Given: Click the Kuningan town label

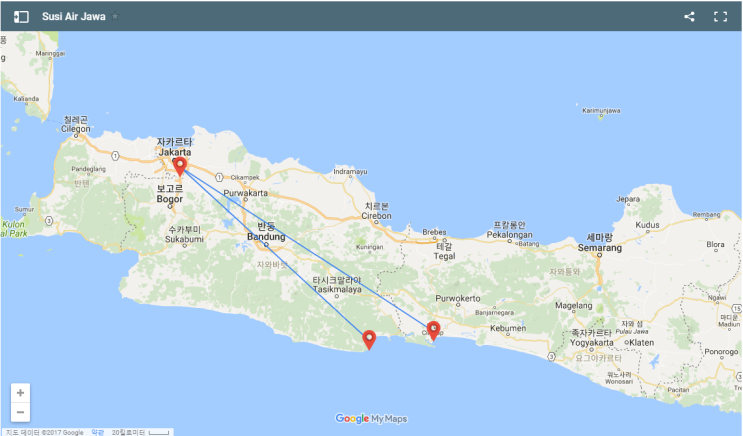Looking at the screenshot, I should point(370,247).
